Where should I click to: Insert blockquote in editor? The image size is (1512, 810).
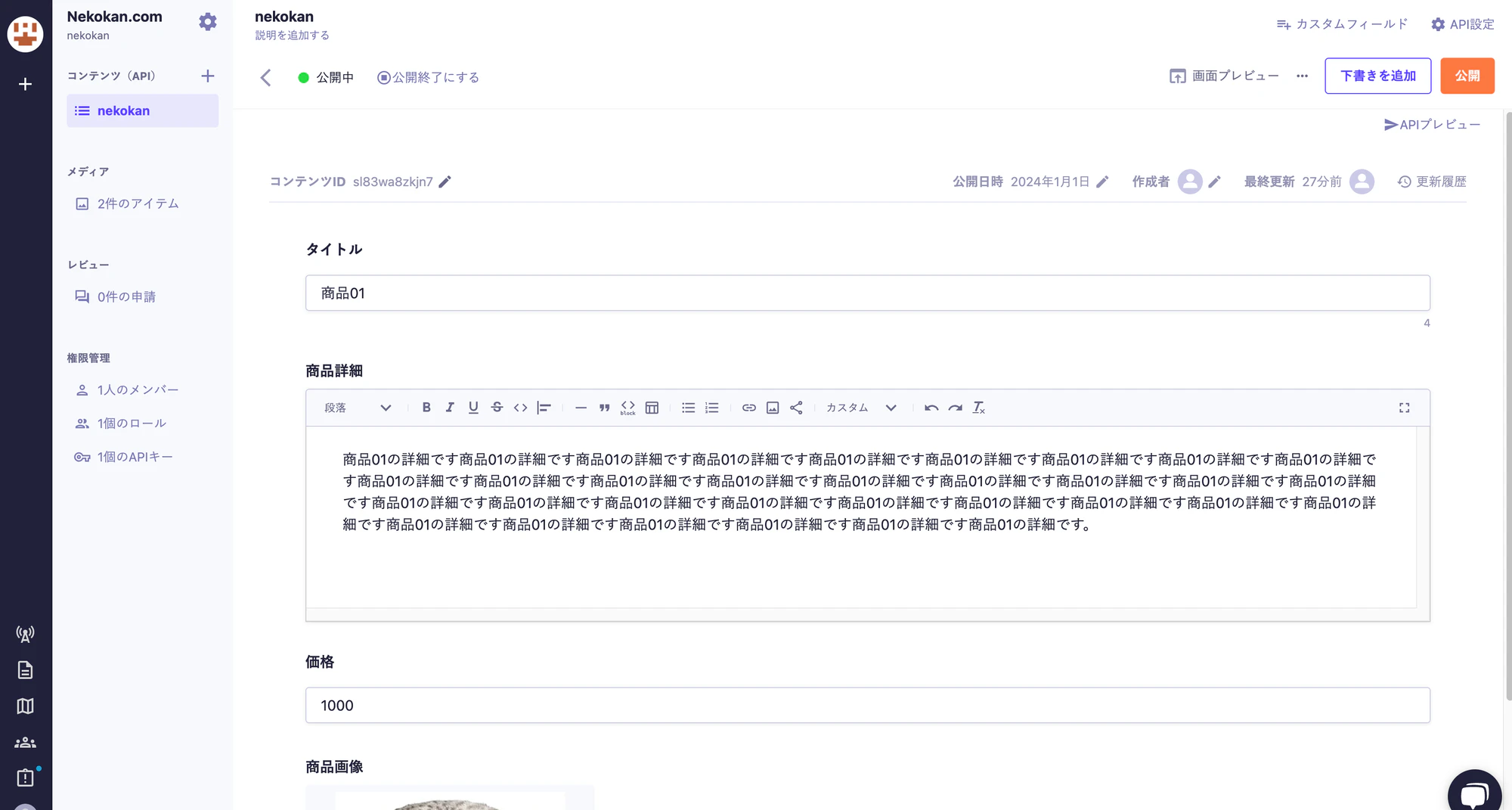[604, 408]
